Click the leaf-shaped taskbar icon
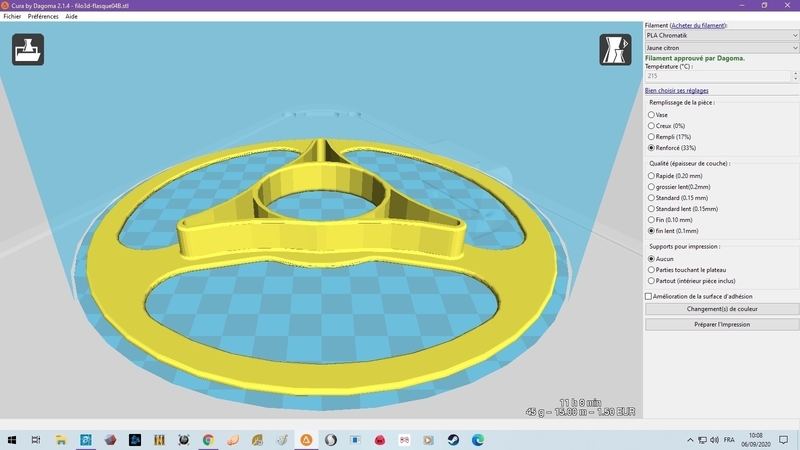 pyautogui.click(x=257, y=440)
